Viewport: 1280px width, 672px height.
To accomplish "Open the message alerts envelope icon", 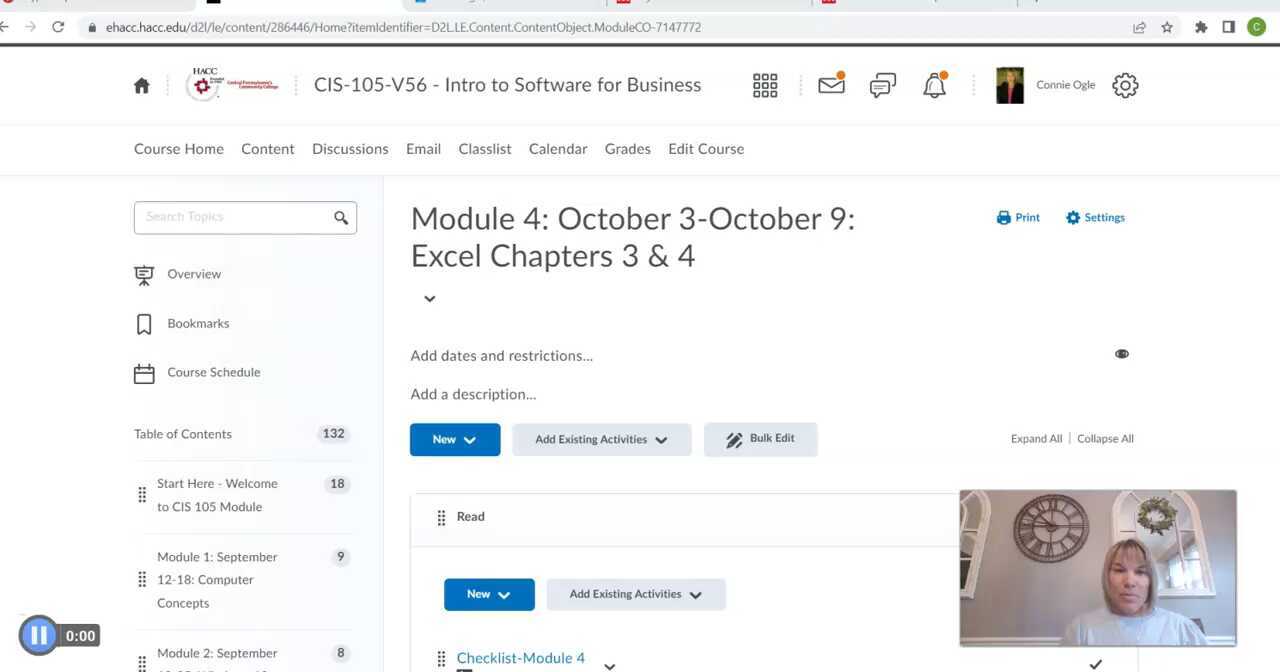I will click(x=831, y=86).
